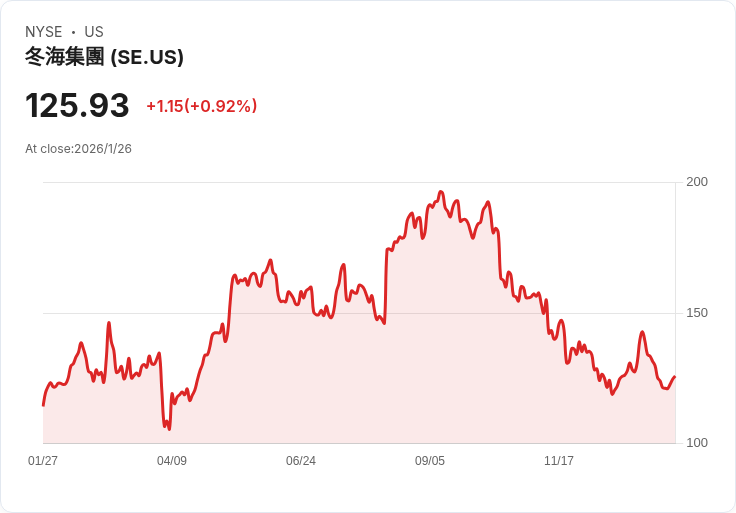Click the rightmost end of the price line
The width and height of the screenshot is (736, 513).
(x=675, y=377)
